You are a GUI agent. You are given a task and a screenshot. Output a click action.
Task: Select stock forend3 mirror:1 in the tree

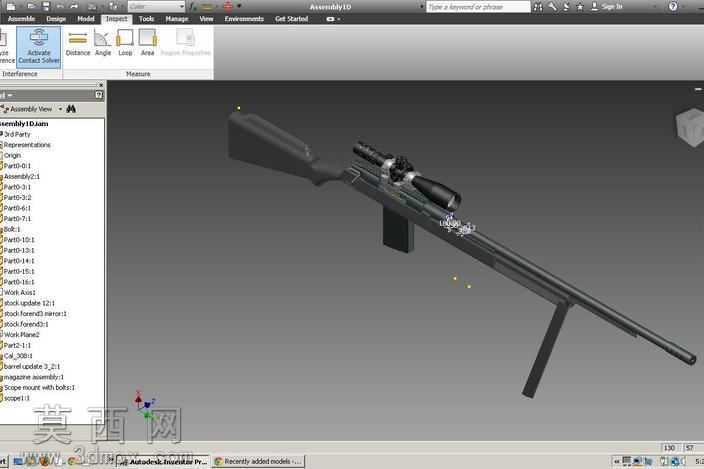click(35, 313)
